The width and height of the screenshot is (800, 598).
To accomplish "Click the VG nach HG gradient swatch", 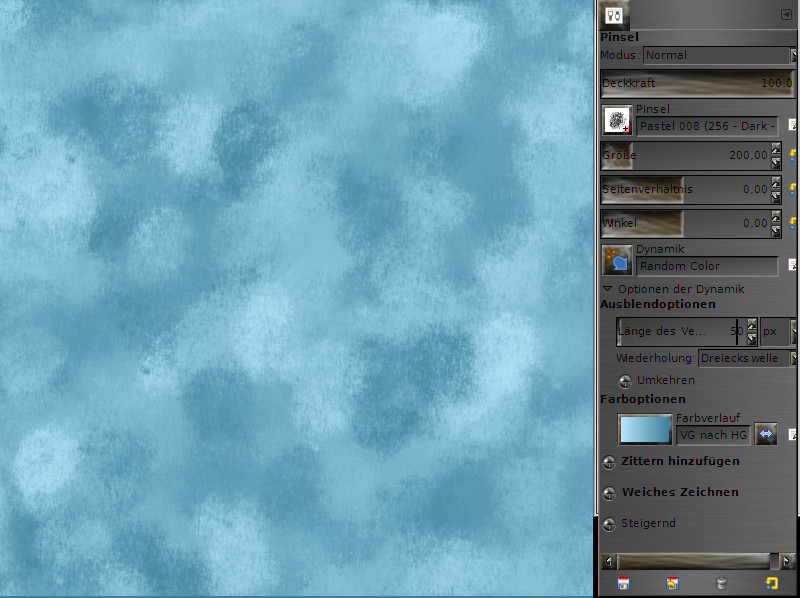I will click(x=644, y=428).
